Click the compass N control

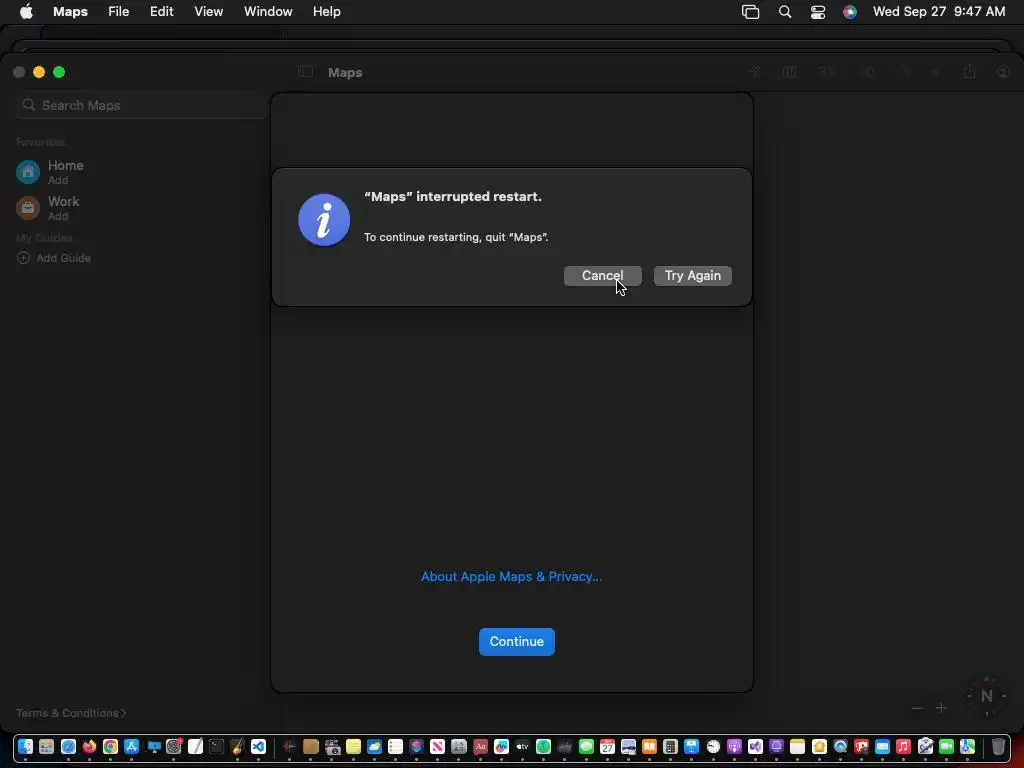coord(987,696)
